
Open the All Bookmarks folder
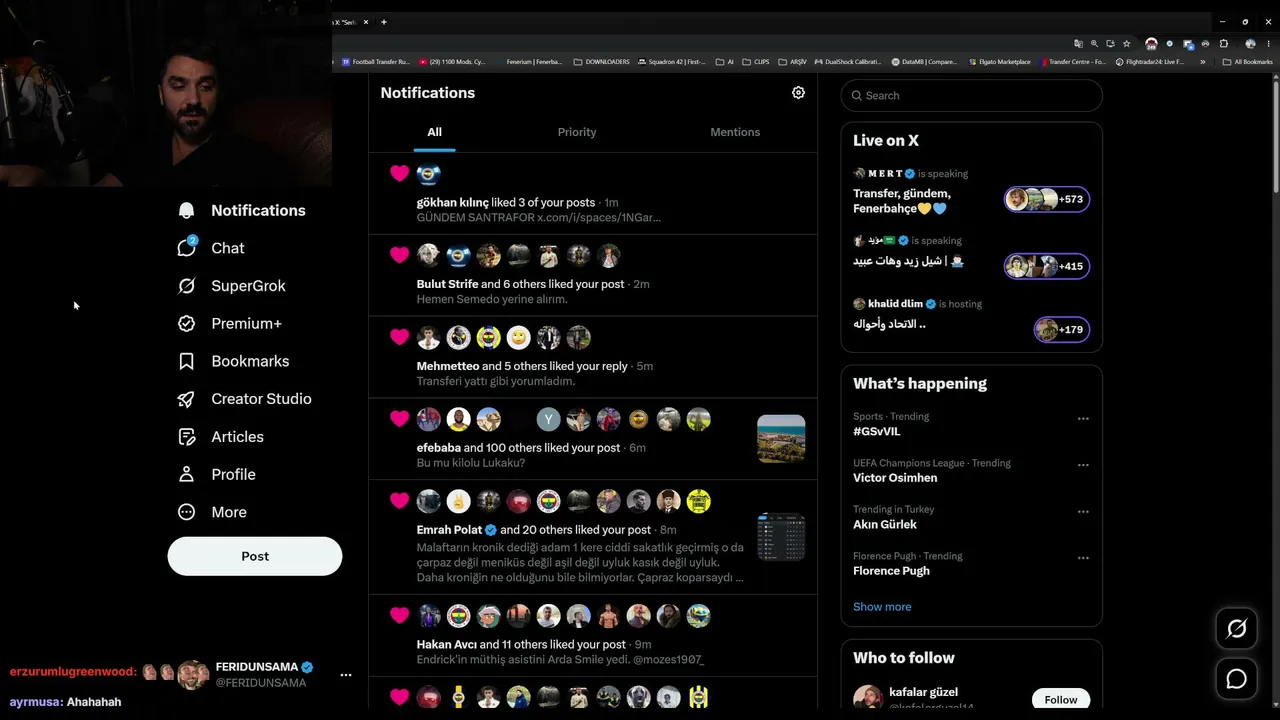pos(1248,62)
